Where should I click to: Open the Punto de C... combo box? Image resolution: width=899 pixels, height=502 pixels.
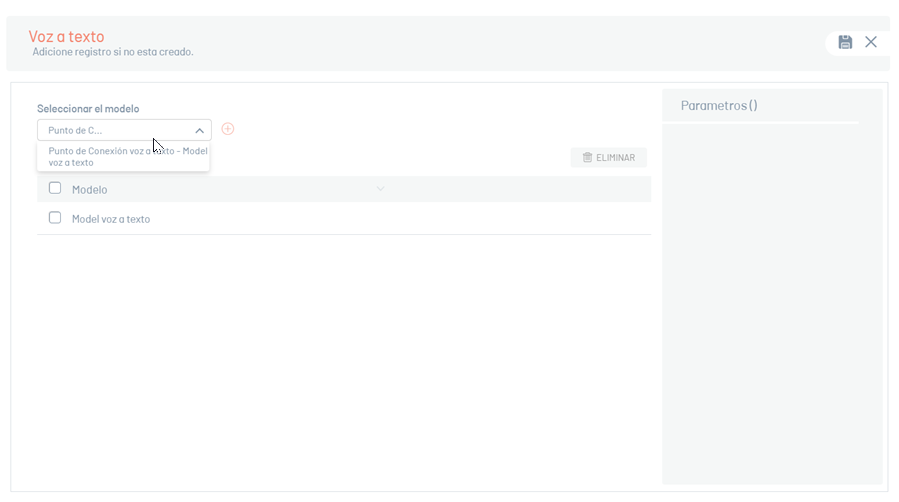point(124,130)
